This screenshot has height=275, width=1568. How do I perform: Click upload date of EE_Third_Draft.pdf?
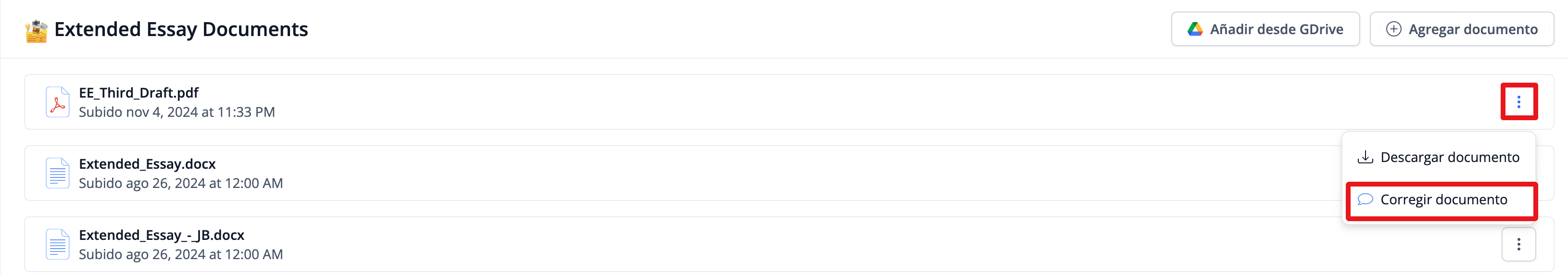(x=177, y=112)
